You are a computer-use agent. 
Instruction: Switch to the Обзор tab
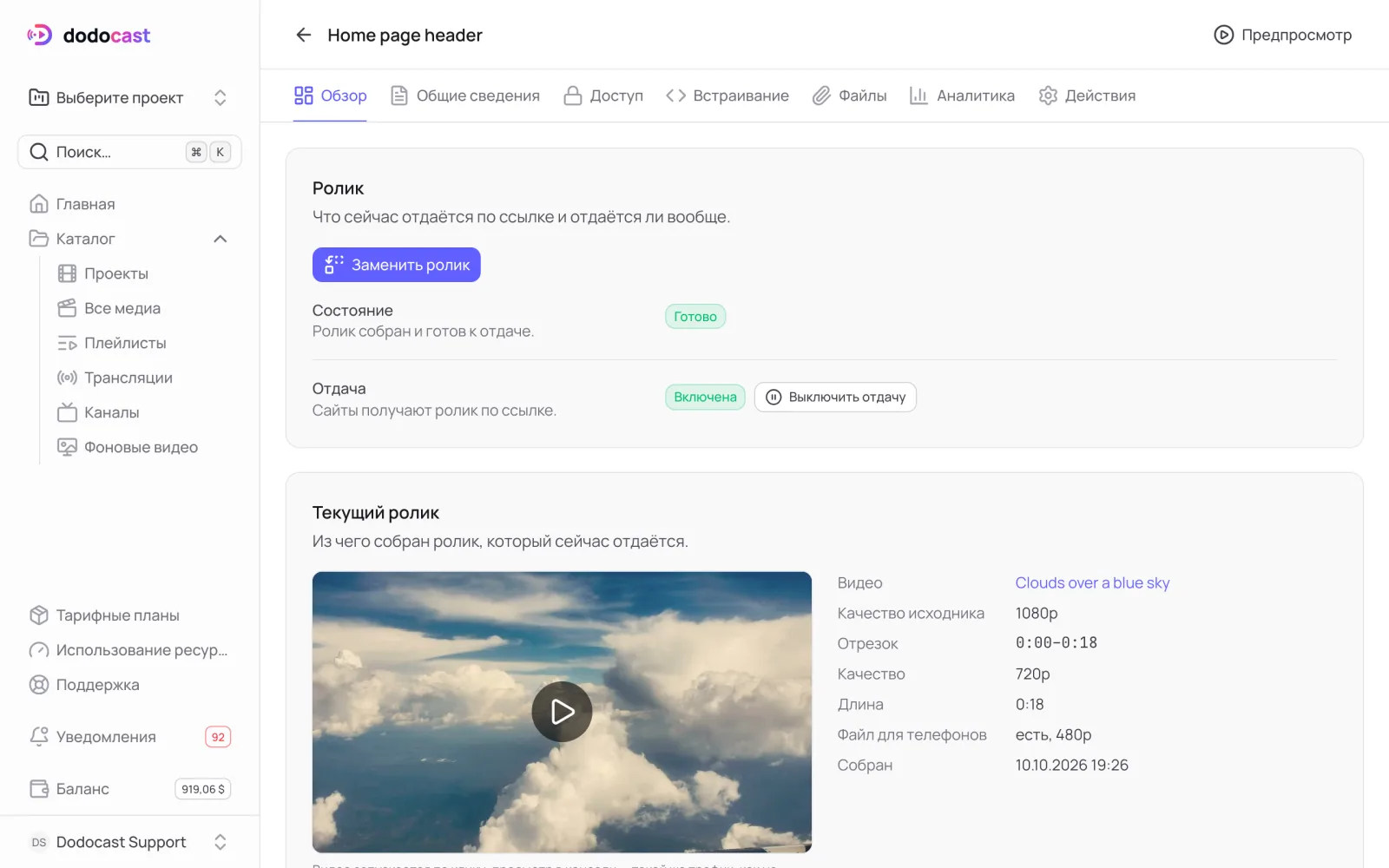(x=330, y=95)
